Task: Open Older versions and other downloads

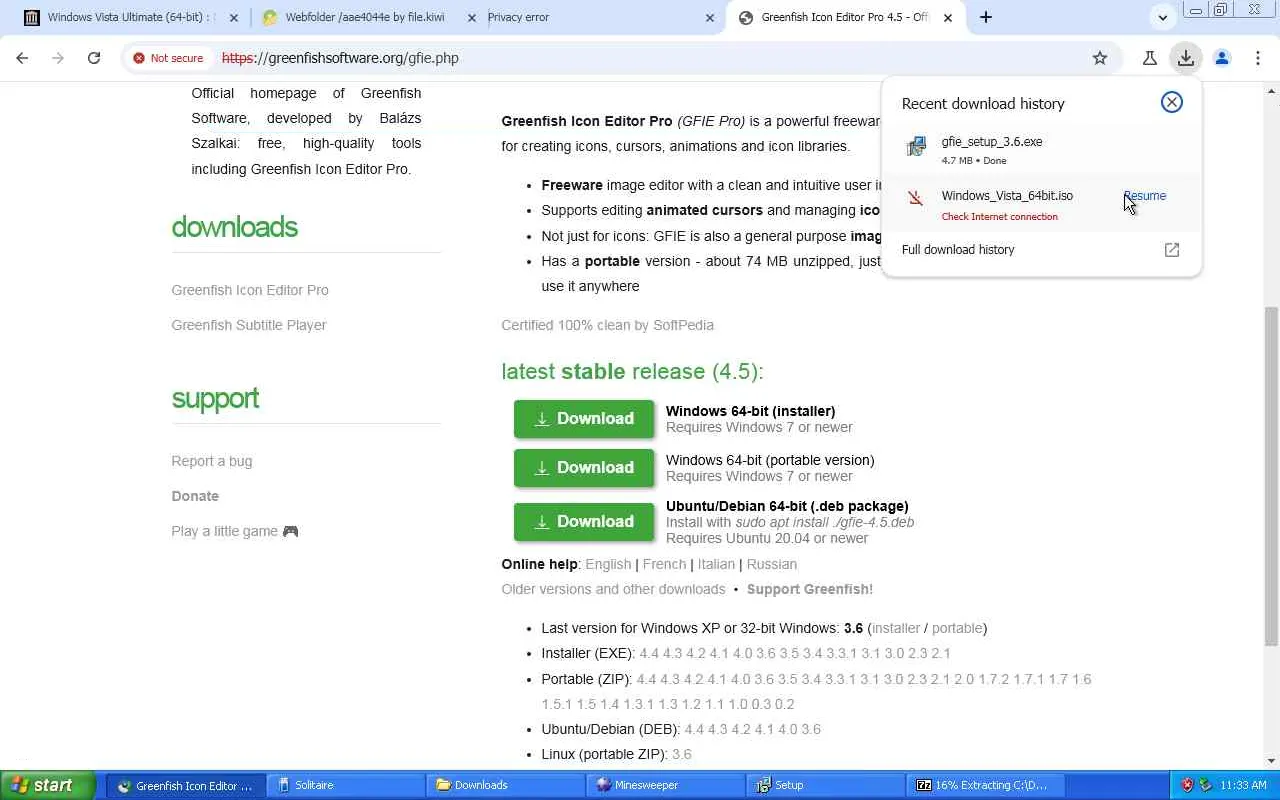Action: click(x=613, y=589)
